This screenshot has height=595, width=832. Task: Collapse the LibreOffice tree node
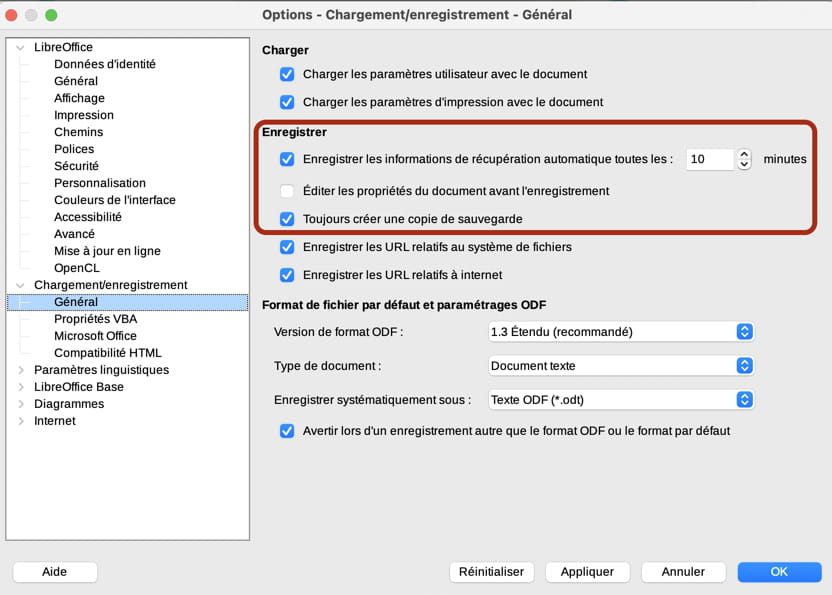click(x=20, y=48)
